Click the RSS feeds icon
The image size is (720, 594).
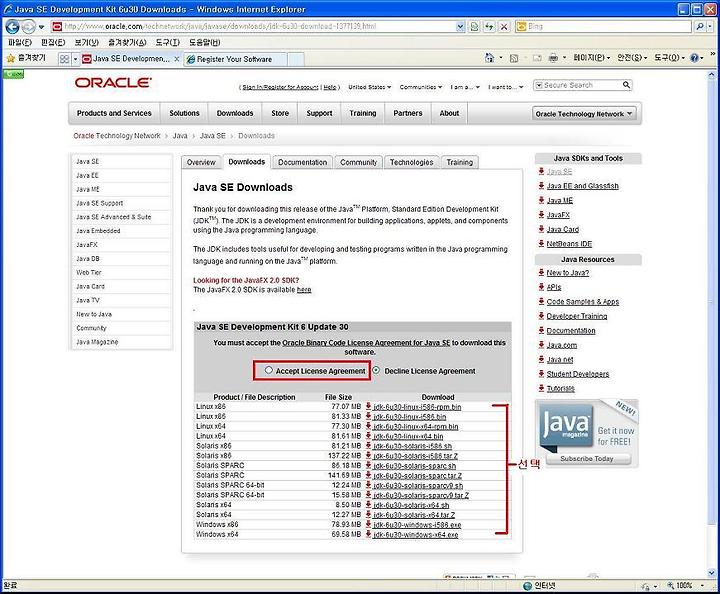[514, 58]
